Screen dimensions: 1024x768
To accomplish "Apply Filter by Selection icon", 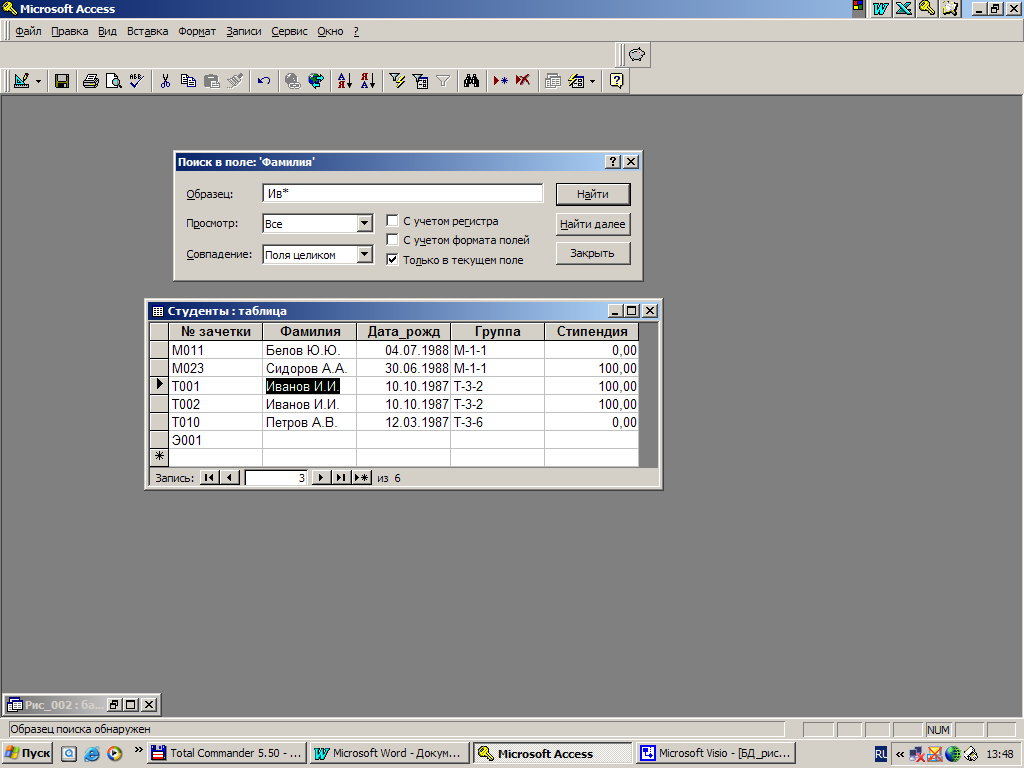I will click(397, 81).
